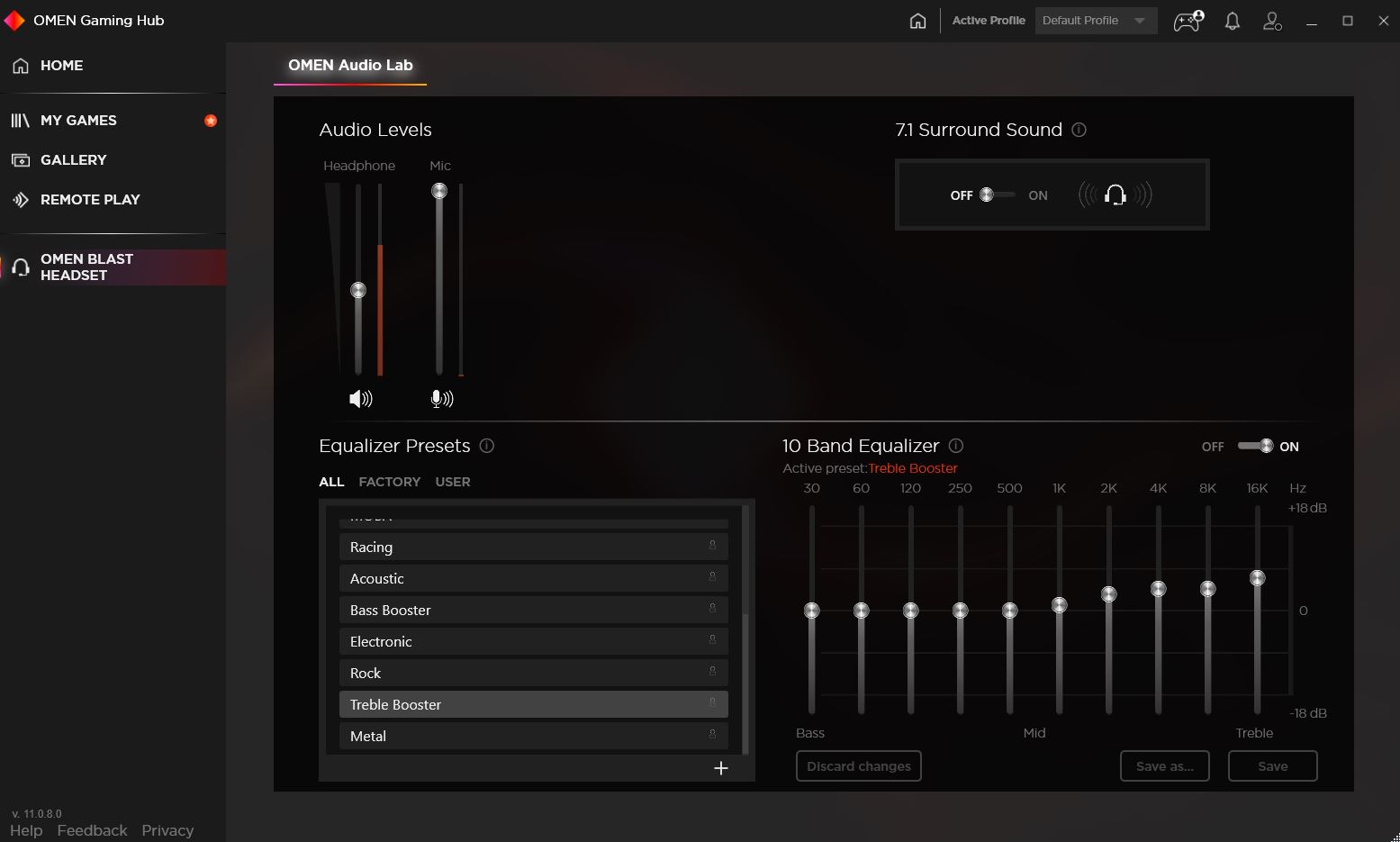Click the 2K equalizer slider knob
This screenshot has height=842, width=1400.
1109,594
